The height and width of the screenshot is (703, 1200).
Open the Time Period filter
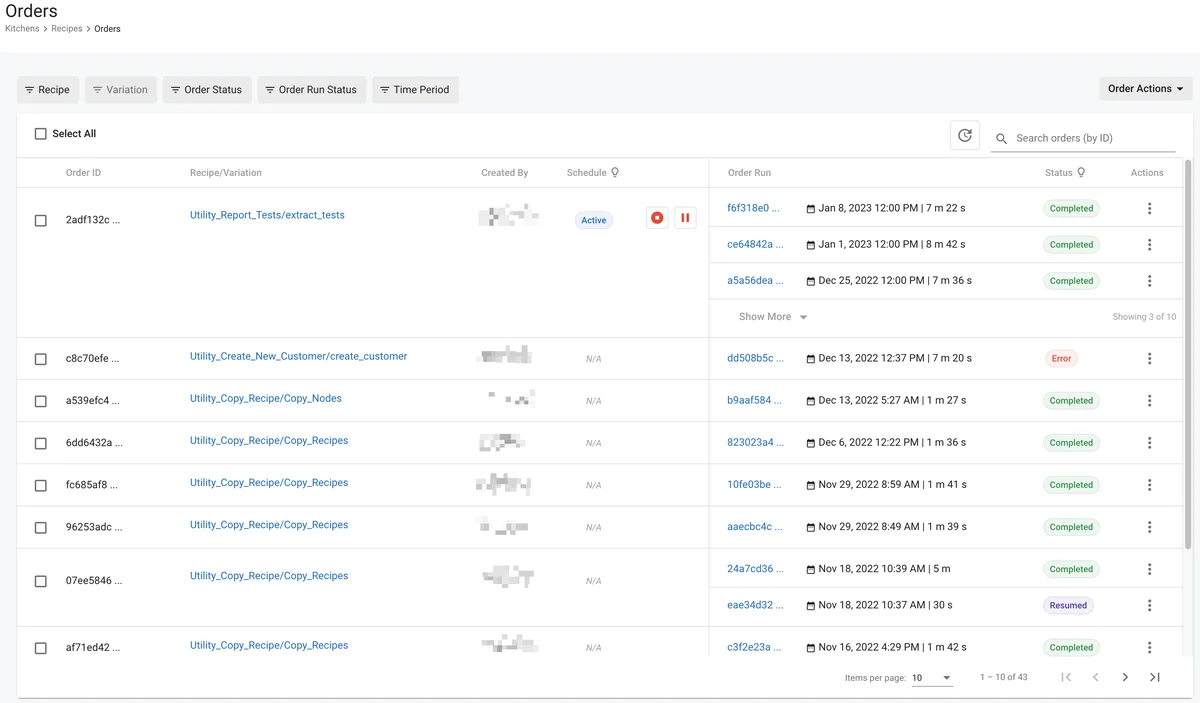(415, 89)
